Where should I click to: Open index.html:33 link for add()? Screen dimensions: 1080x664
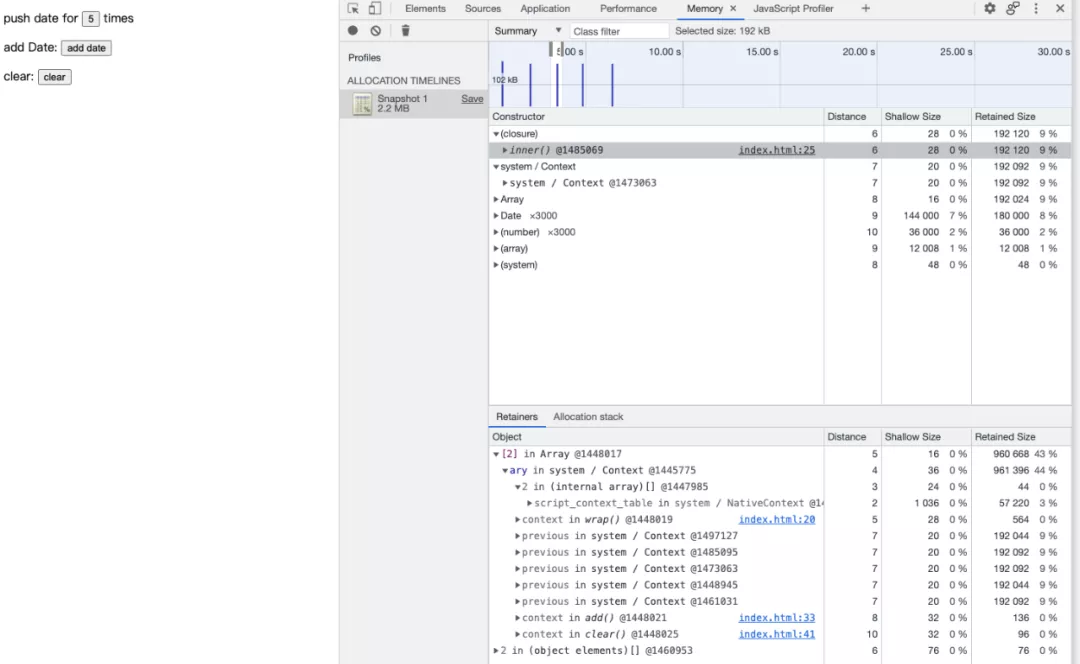[x=776, y=618]
